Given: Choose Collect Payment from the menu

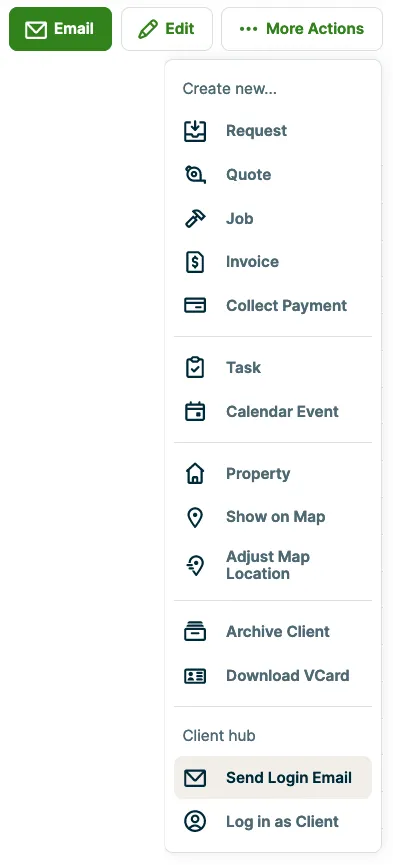Looking at the screenshot, I should click(x=273, y=306).
